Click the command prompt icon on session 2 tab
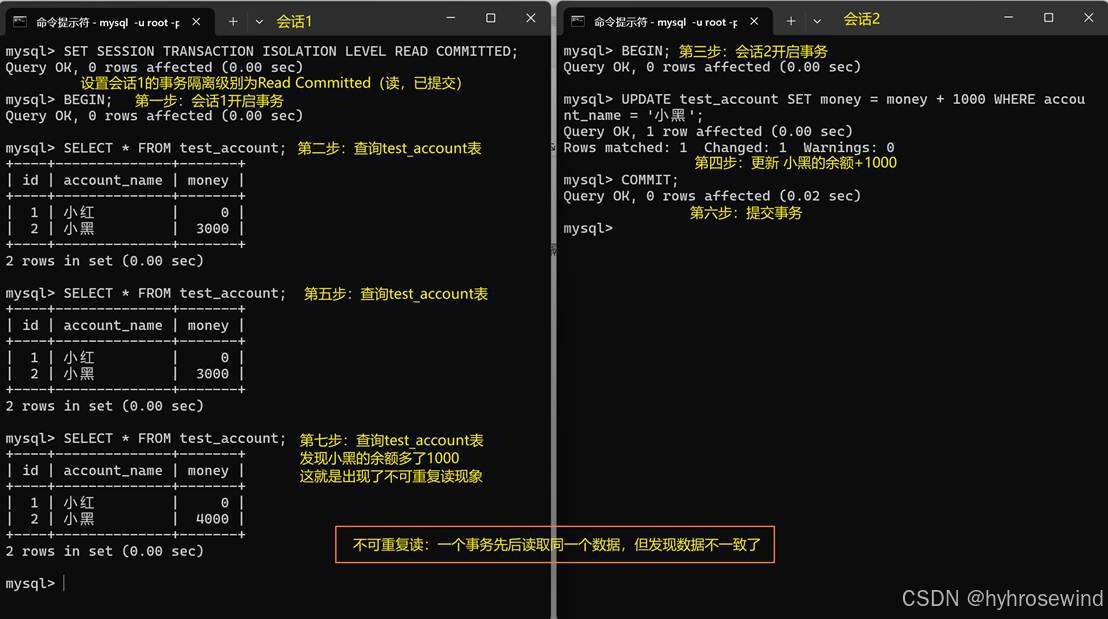1108x619 pixels. click(578, 22)
